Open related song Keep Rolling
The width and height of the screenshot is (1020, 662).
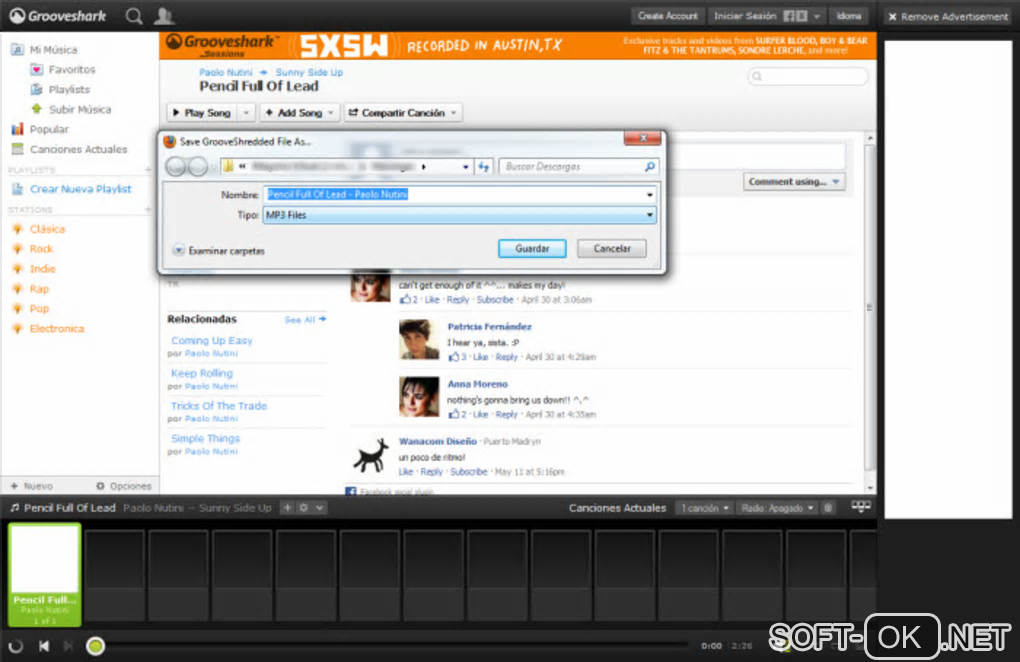click(x=202, y=373)
